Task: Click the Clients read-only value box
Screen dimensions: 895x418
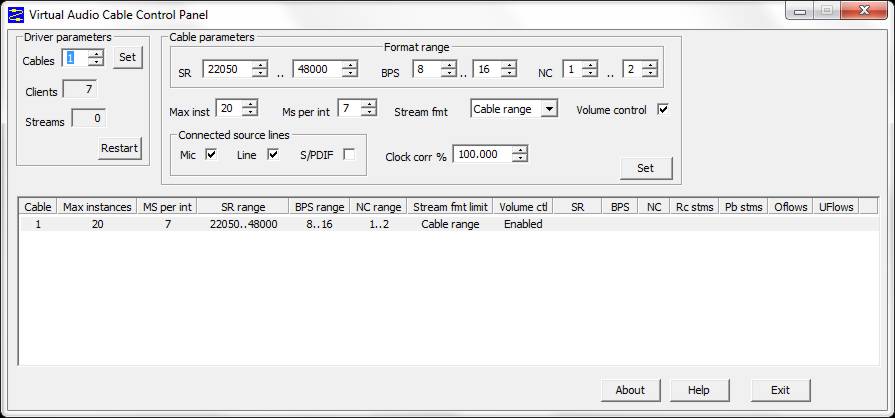Action: coord(79,90)
